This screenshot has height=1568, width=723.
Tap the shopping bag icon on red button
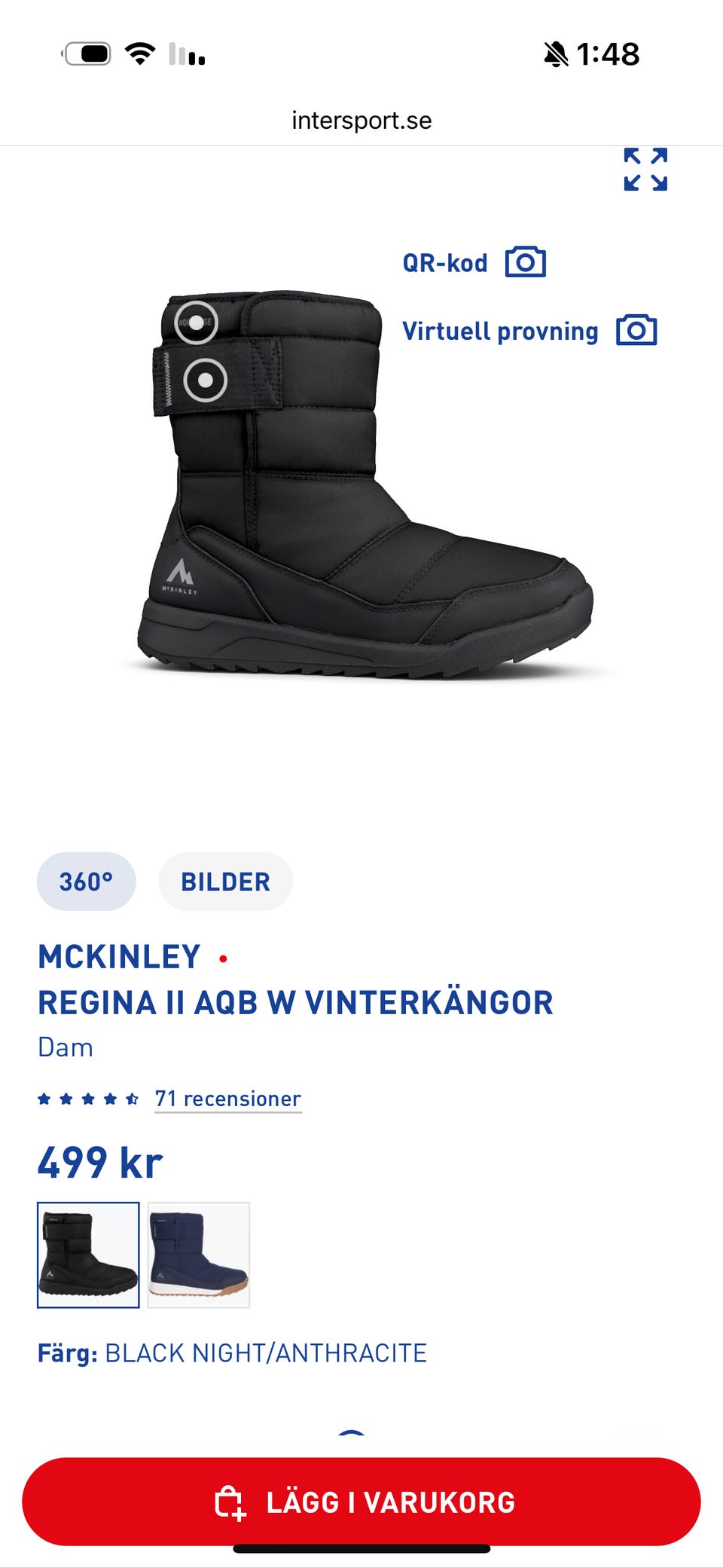click(x=230, y=1502)
